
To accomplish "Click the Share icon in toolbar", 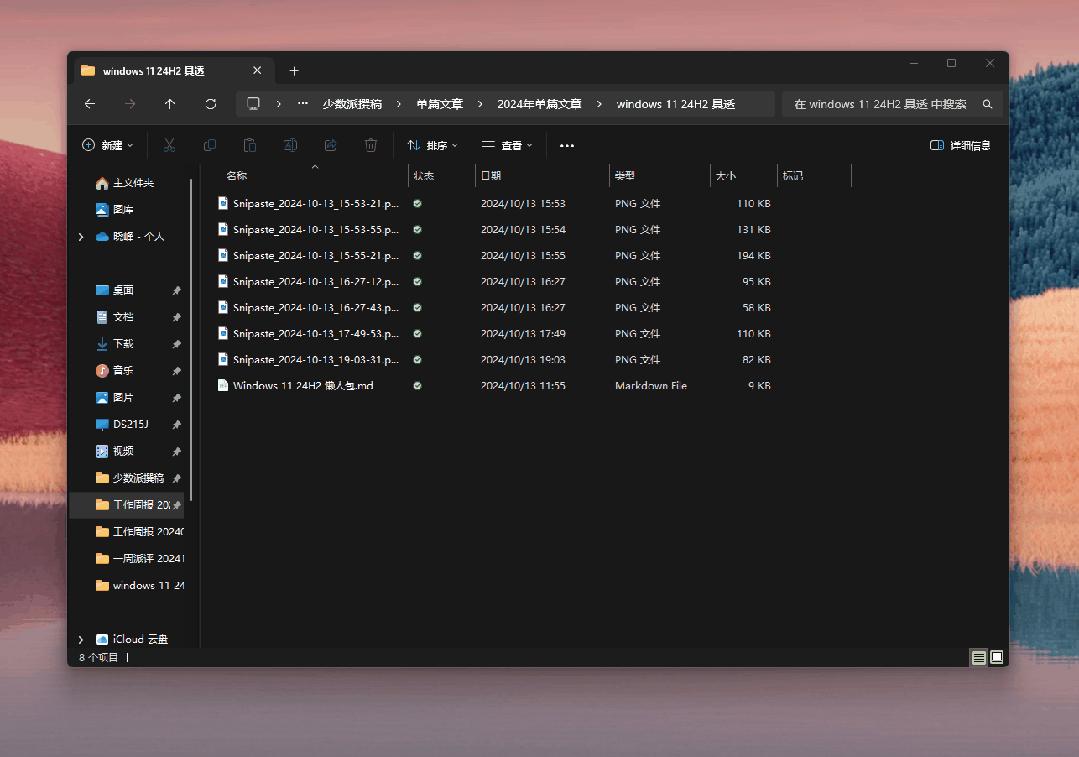I will pos(331,145).
